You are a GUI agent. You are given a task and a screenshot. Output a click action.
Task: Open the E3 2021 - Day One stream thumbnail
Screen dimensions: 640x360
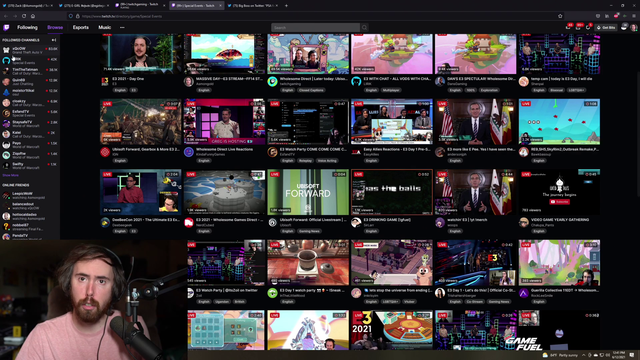click(140, 54)
